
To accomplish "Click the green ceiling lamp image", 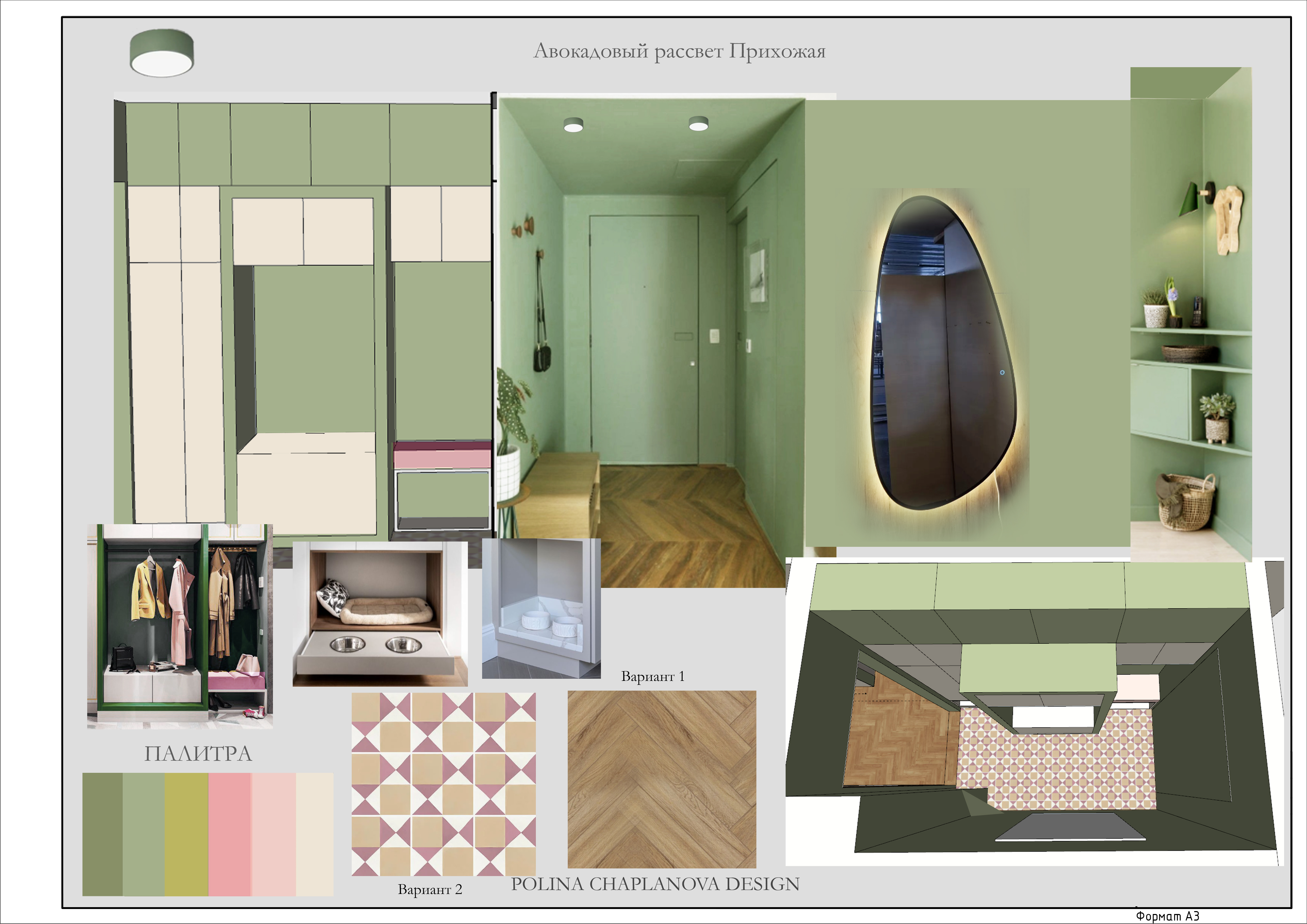I will pyautogui.click(x=162, y=53).
